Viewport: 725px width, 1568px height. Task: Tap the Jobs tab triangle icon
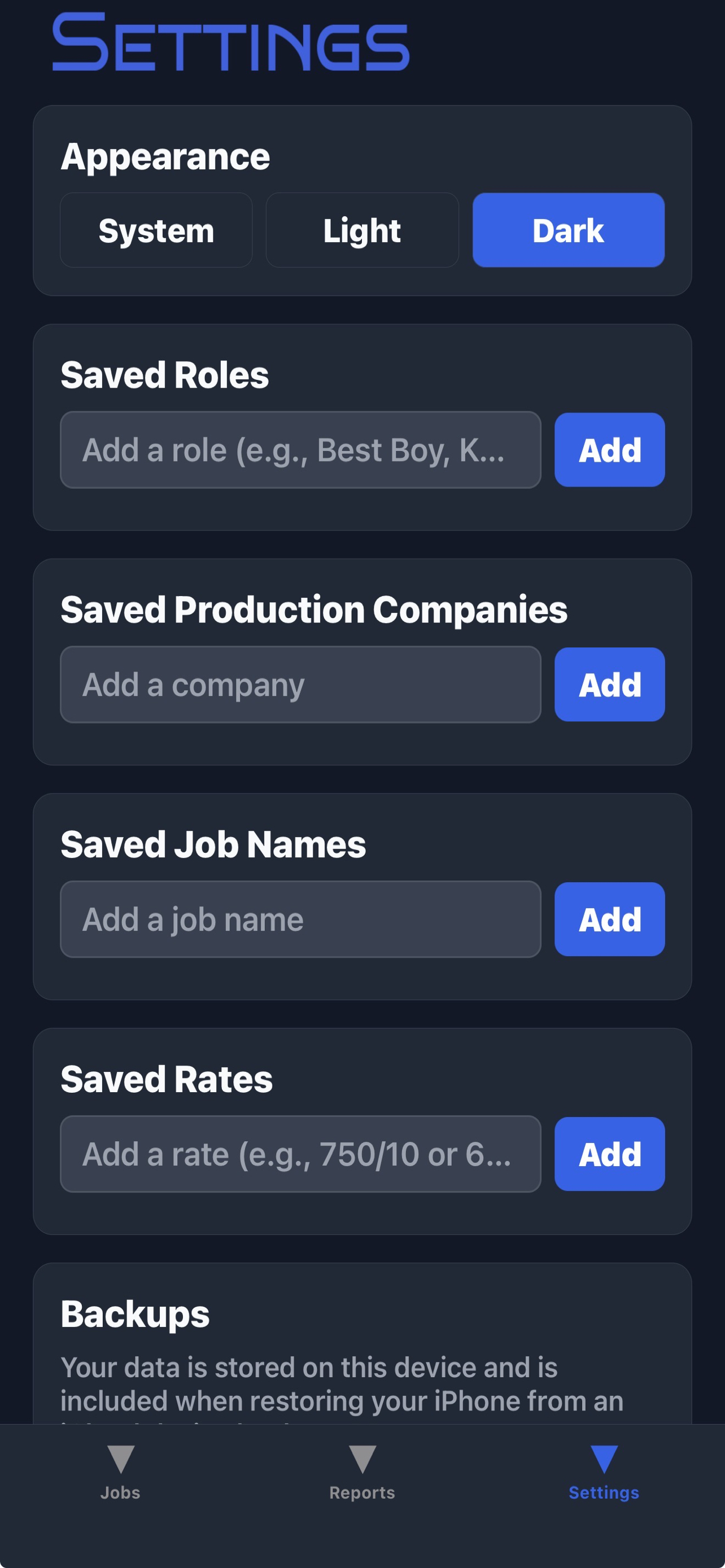[120, 1459]
